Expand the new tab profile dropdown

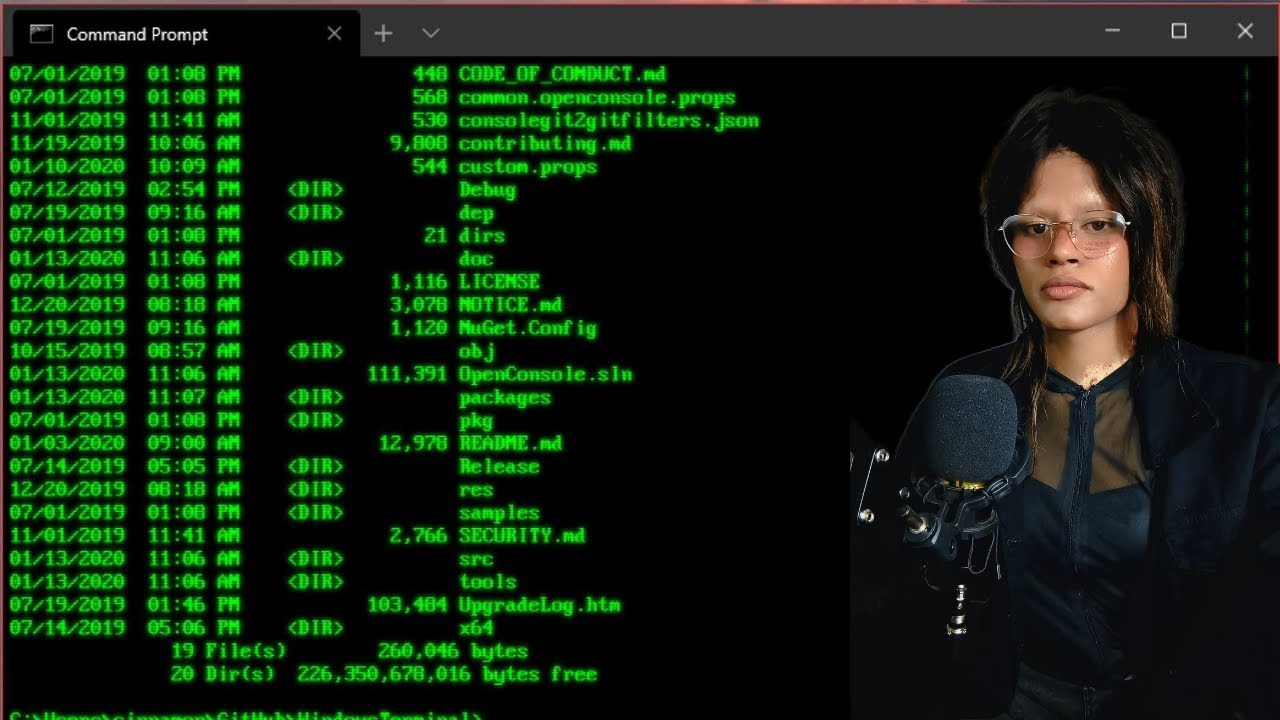431,33
